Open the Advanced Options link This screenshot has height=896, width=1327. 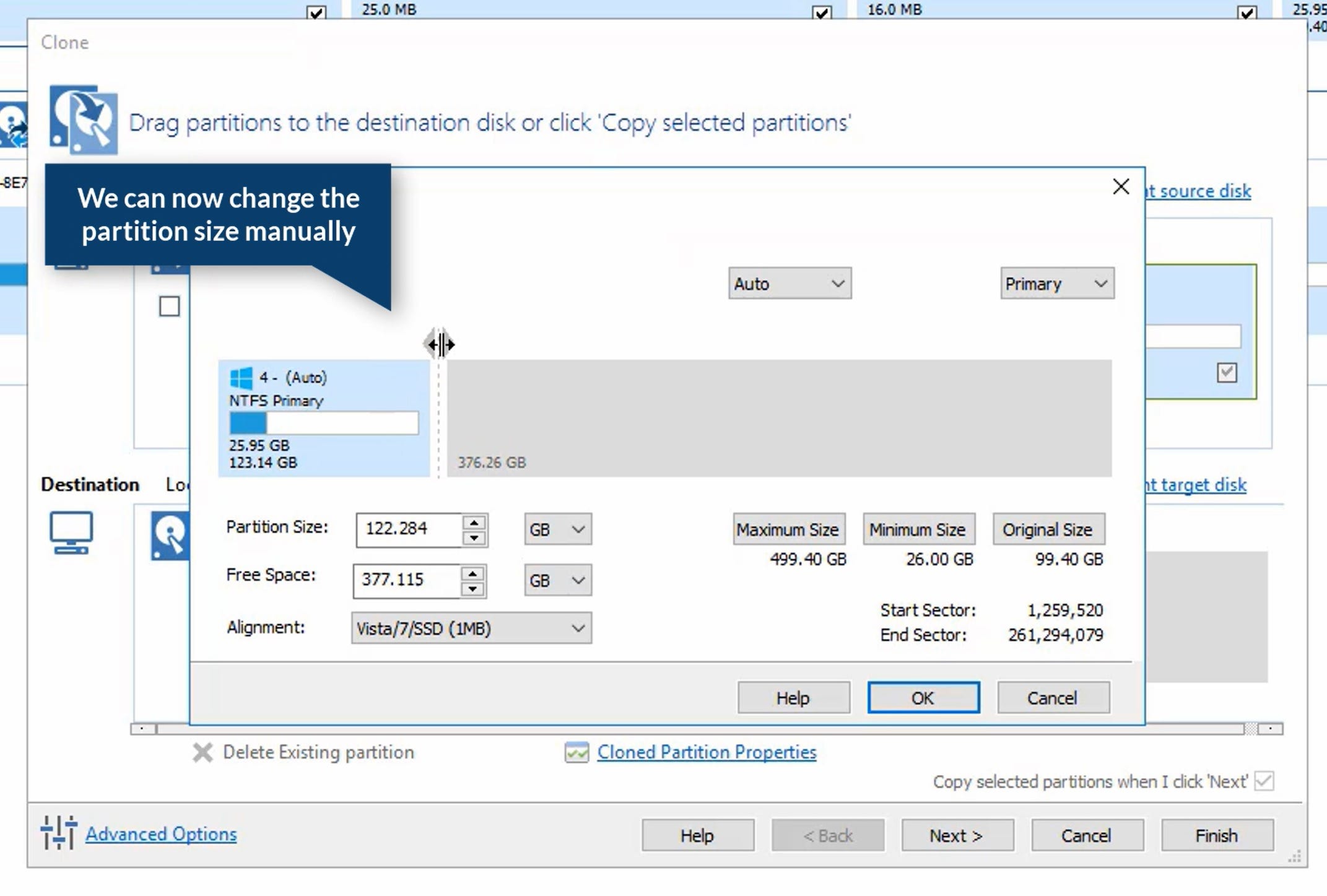(161, 834)
